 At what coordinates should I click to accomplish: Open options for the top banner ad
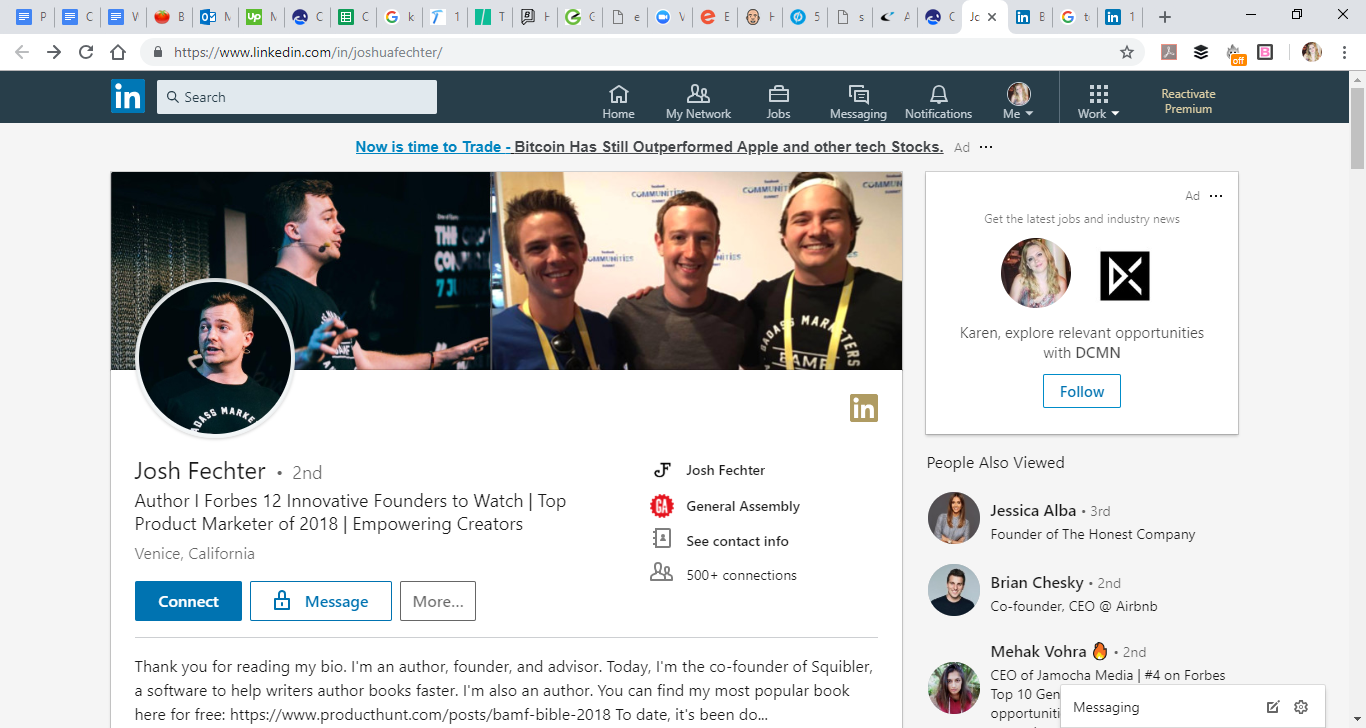click(x=986, y=147)
